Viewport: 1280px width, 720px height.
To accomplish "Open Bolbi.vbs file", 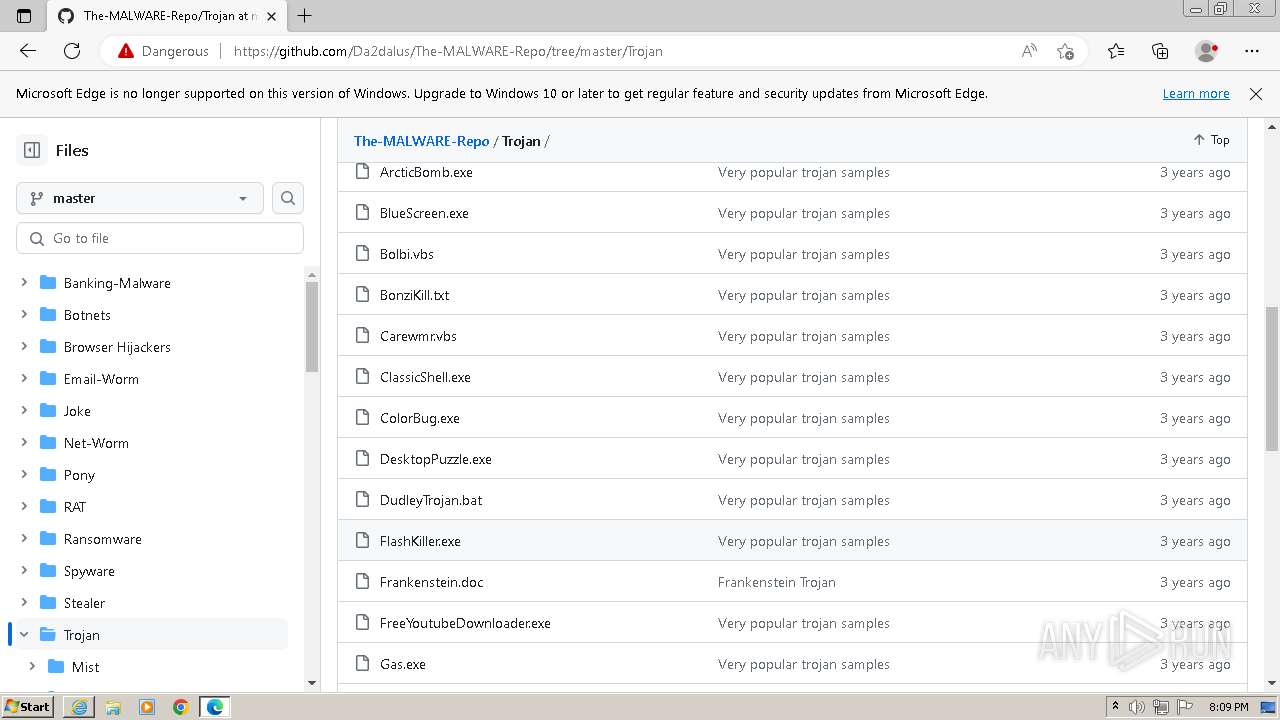I will pos(407,254).
